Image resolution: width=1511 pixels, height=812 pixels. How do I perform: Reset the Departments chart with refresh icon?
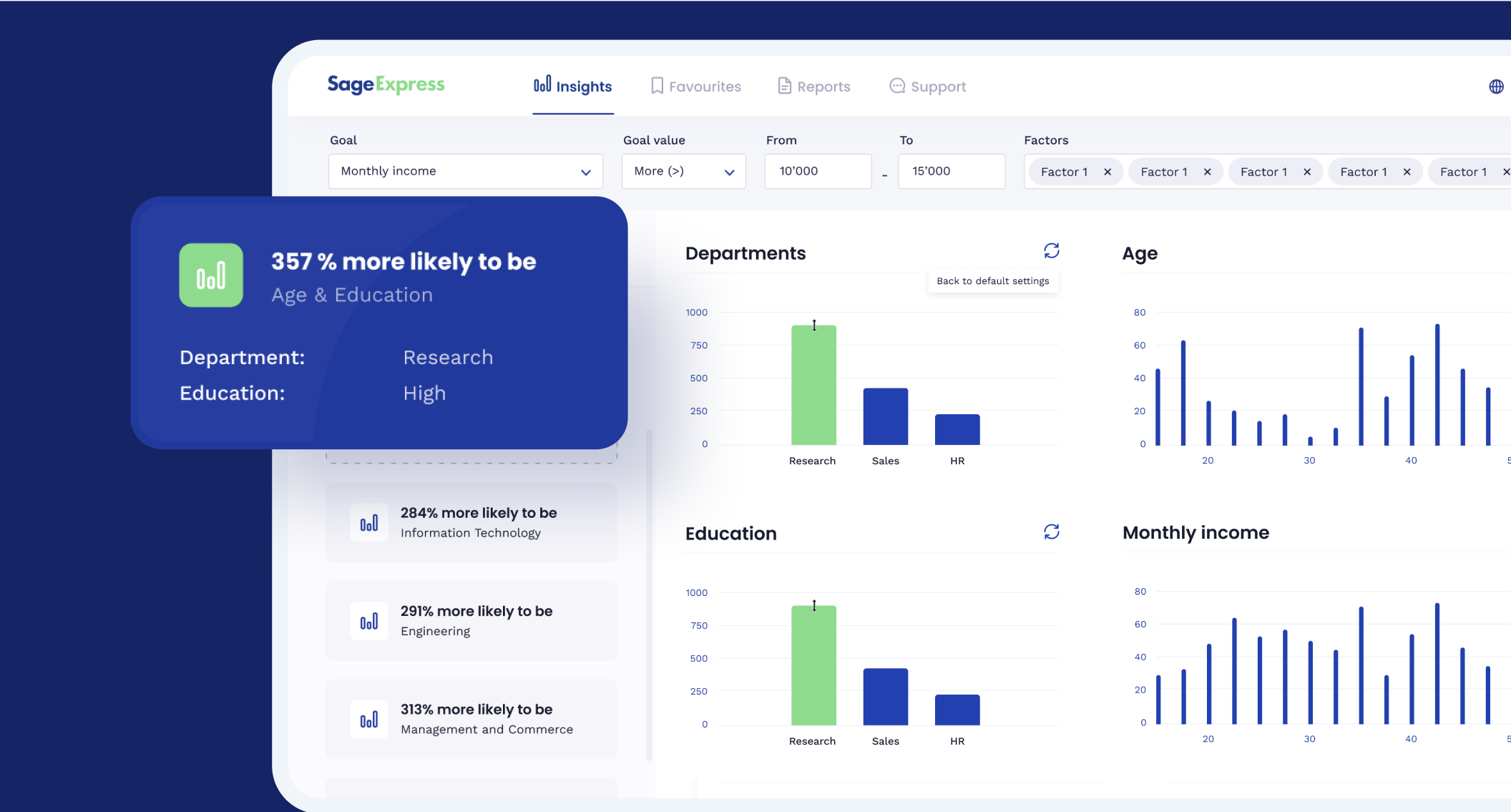point(1051,251)
